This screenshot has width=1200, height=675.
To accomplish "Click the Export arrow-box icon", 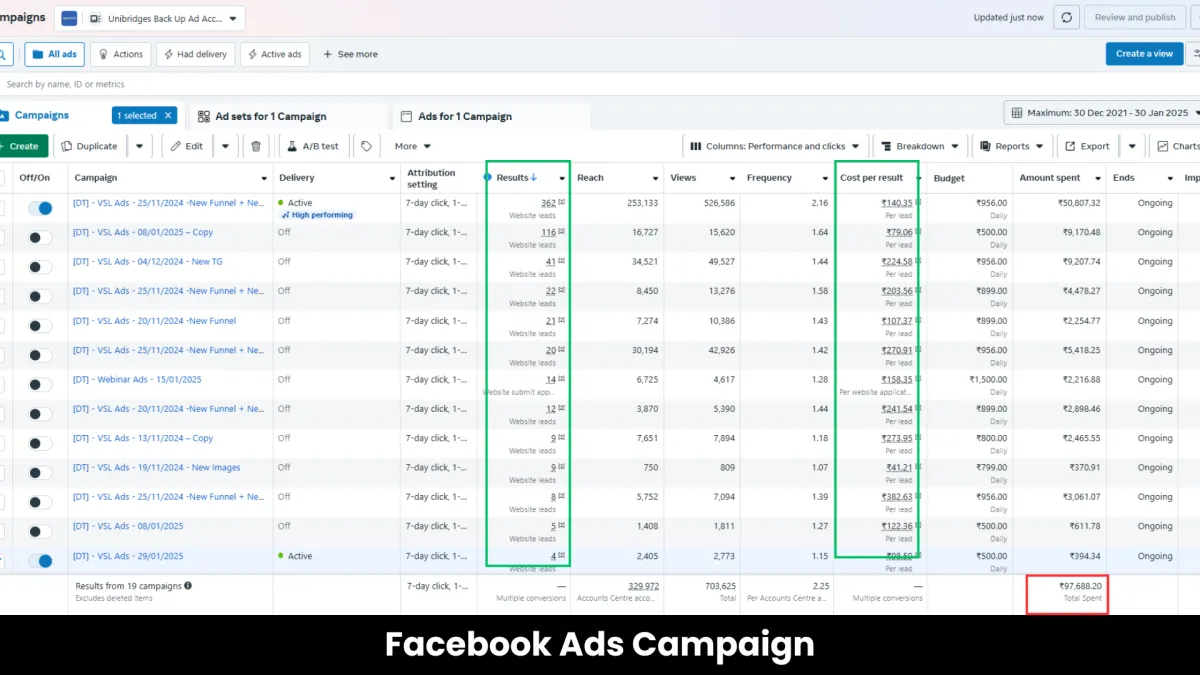I will (x=1070, y=146).
